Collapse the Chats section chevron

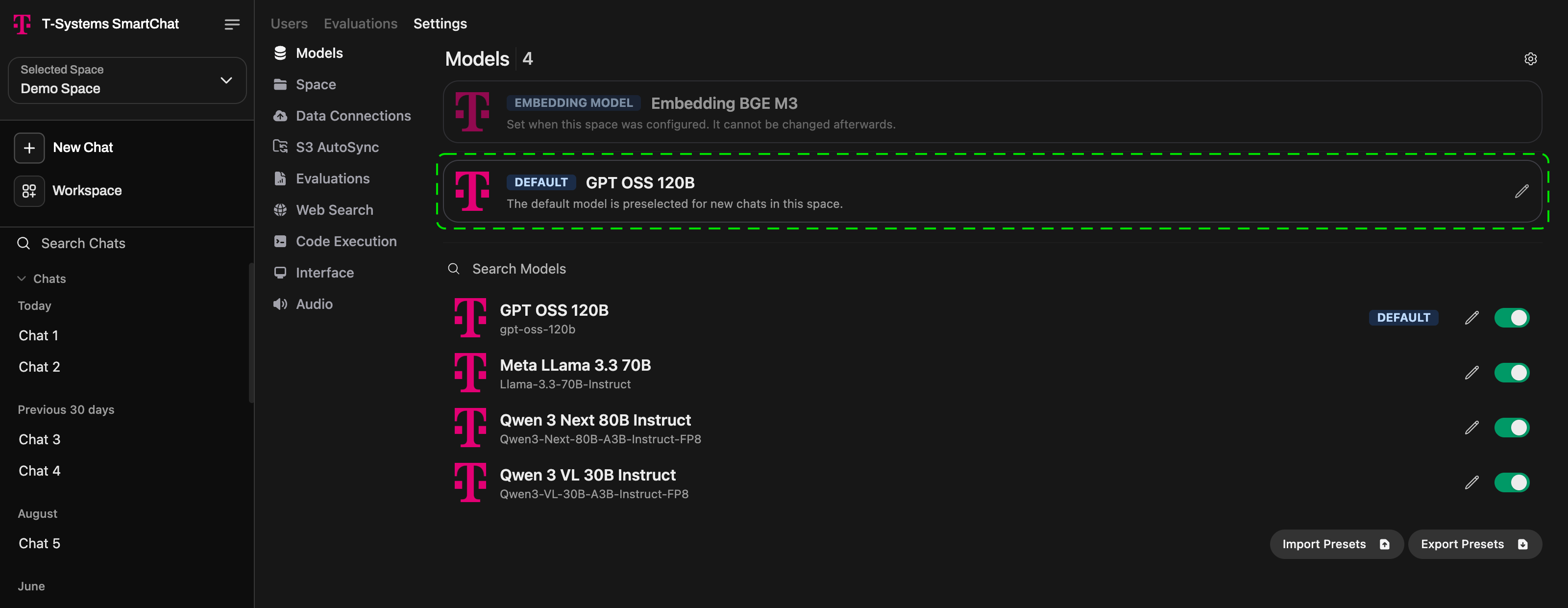coord(22,279)
